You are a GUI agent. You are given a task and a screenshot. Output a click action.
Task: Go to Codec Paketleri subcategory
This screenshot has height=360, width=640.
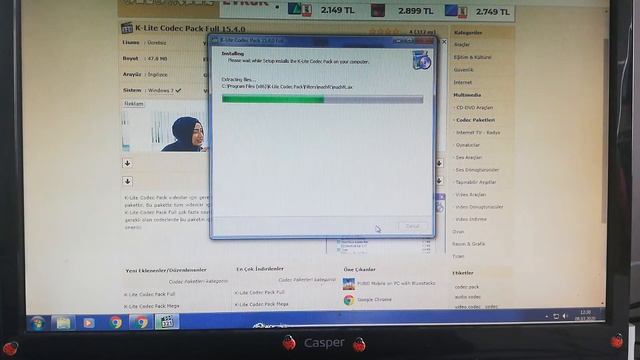pyautogui.click(x=476, y=120)
